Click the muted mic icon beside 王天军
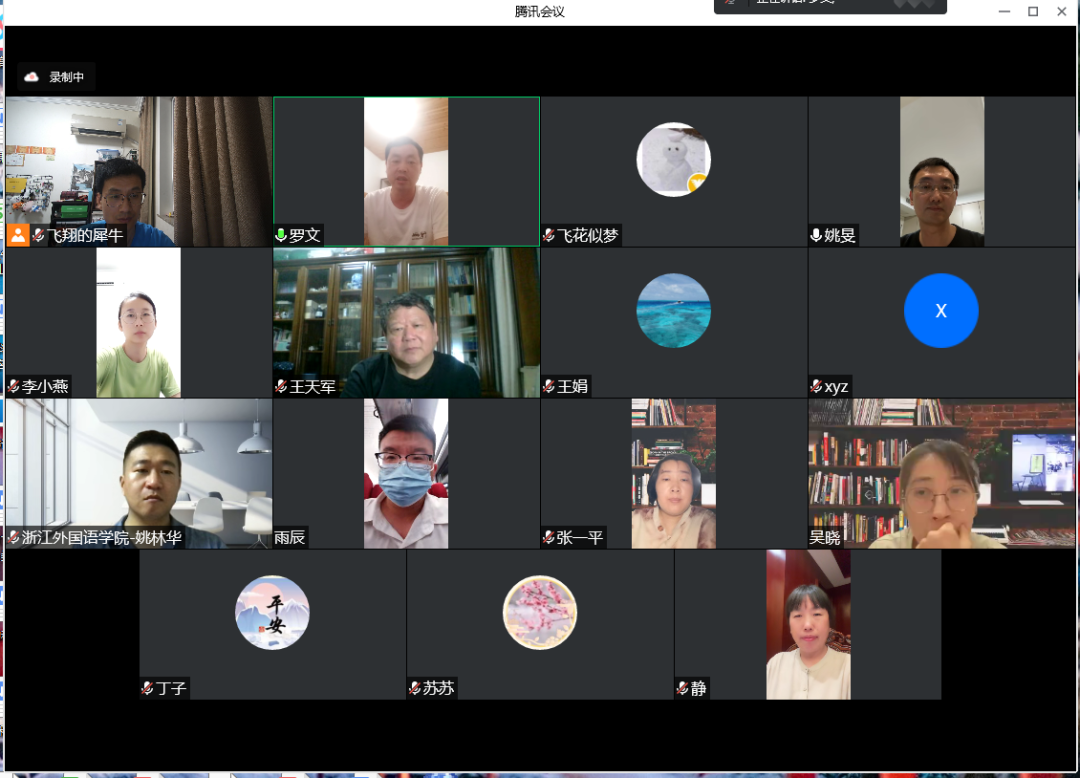This screenshot has height=778, width=1080. pyautogui.click(x=281, y=387)
